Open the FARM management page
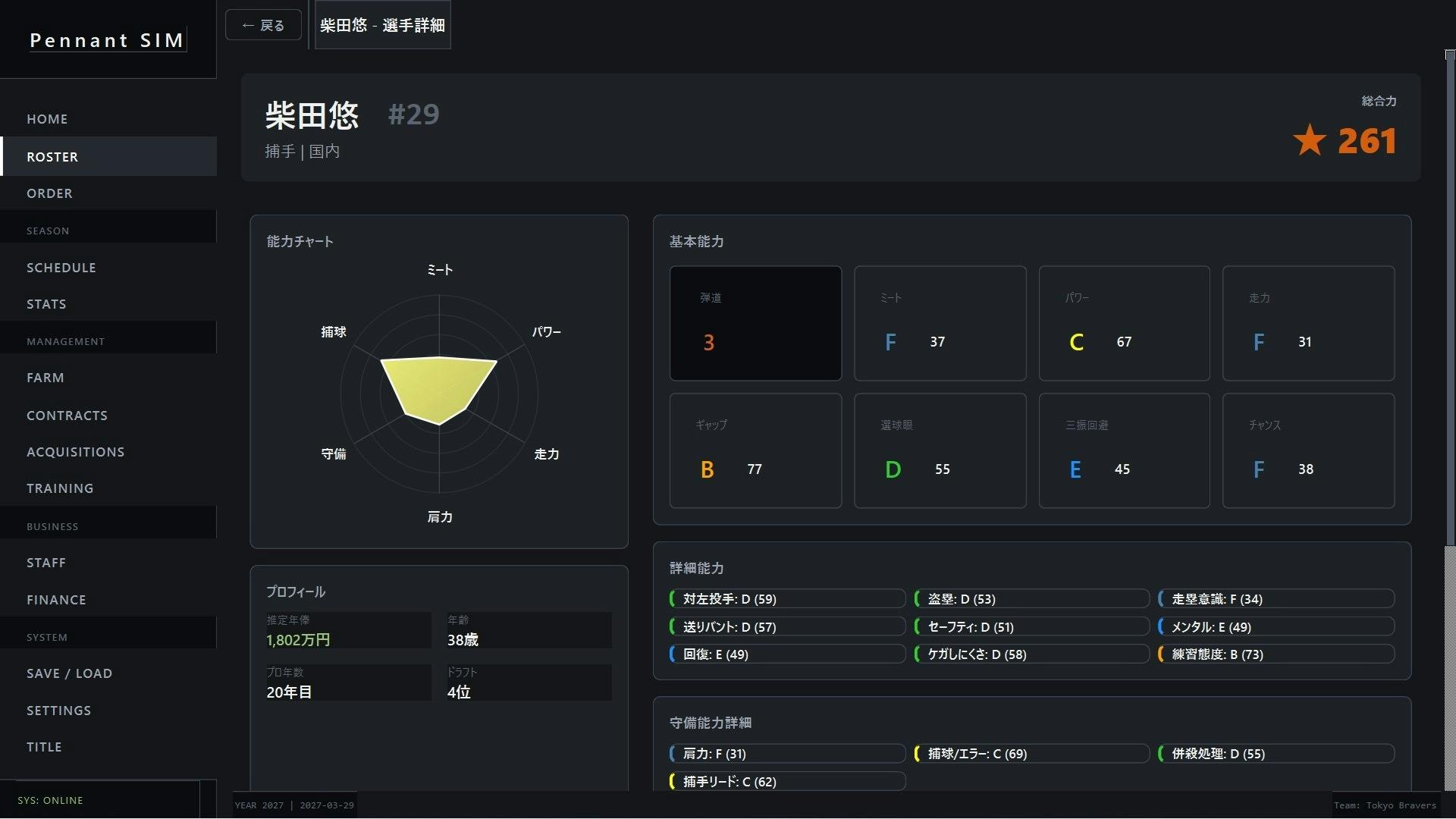This screenshot has width=1456, height=819. click(x=45, y=378)
